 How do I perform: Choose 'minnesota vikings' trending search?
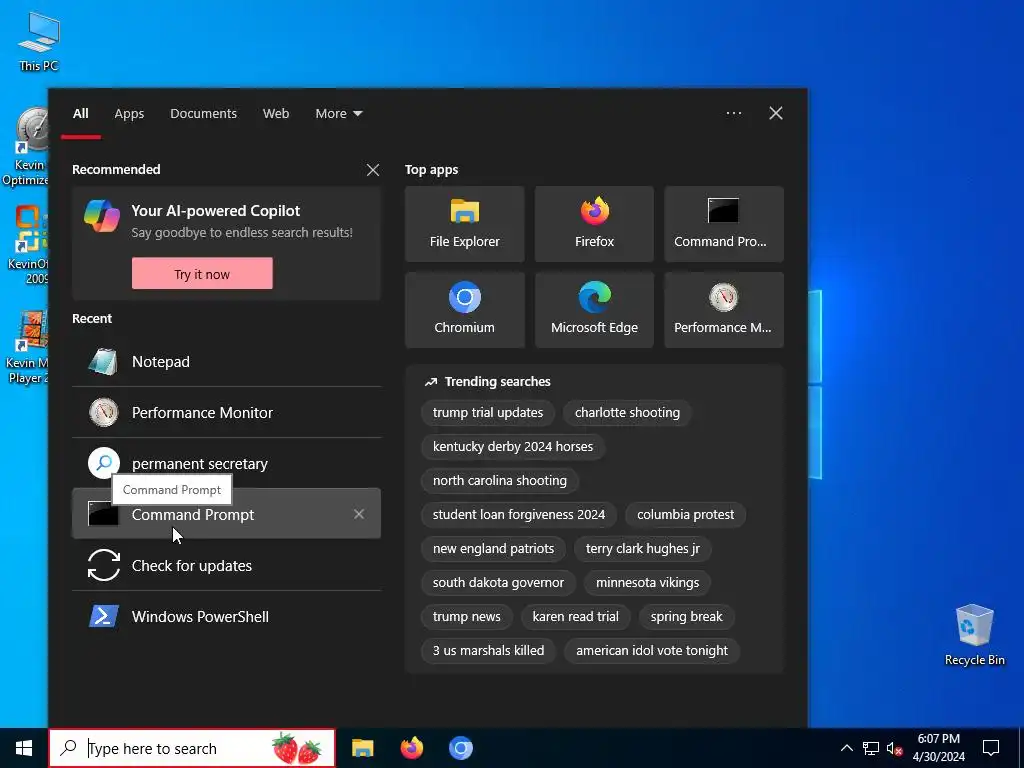click(647, 583)
